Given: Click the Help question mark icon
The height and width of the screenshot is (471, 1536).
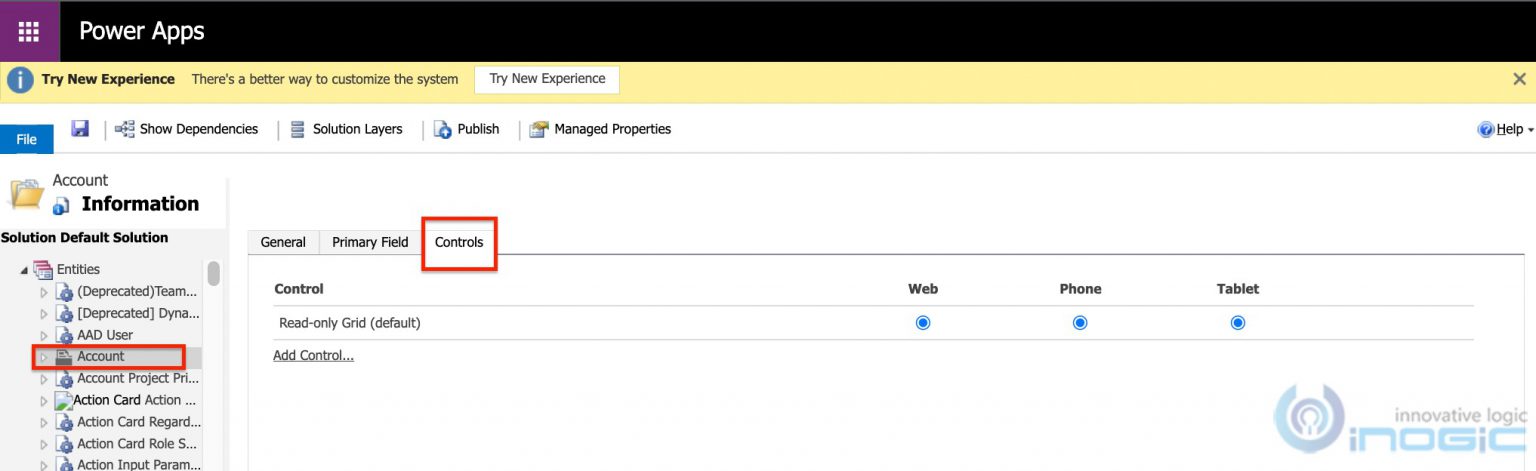Looking at the screenshot, I should (x=1486, y=129).
